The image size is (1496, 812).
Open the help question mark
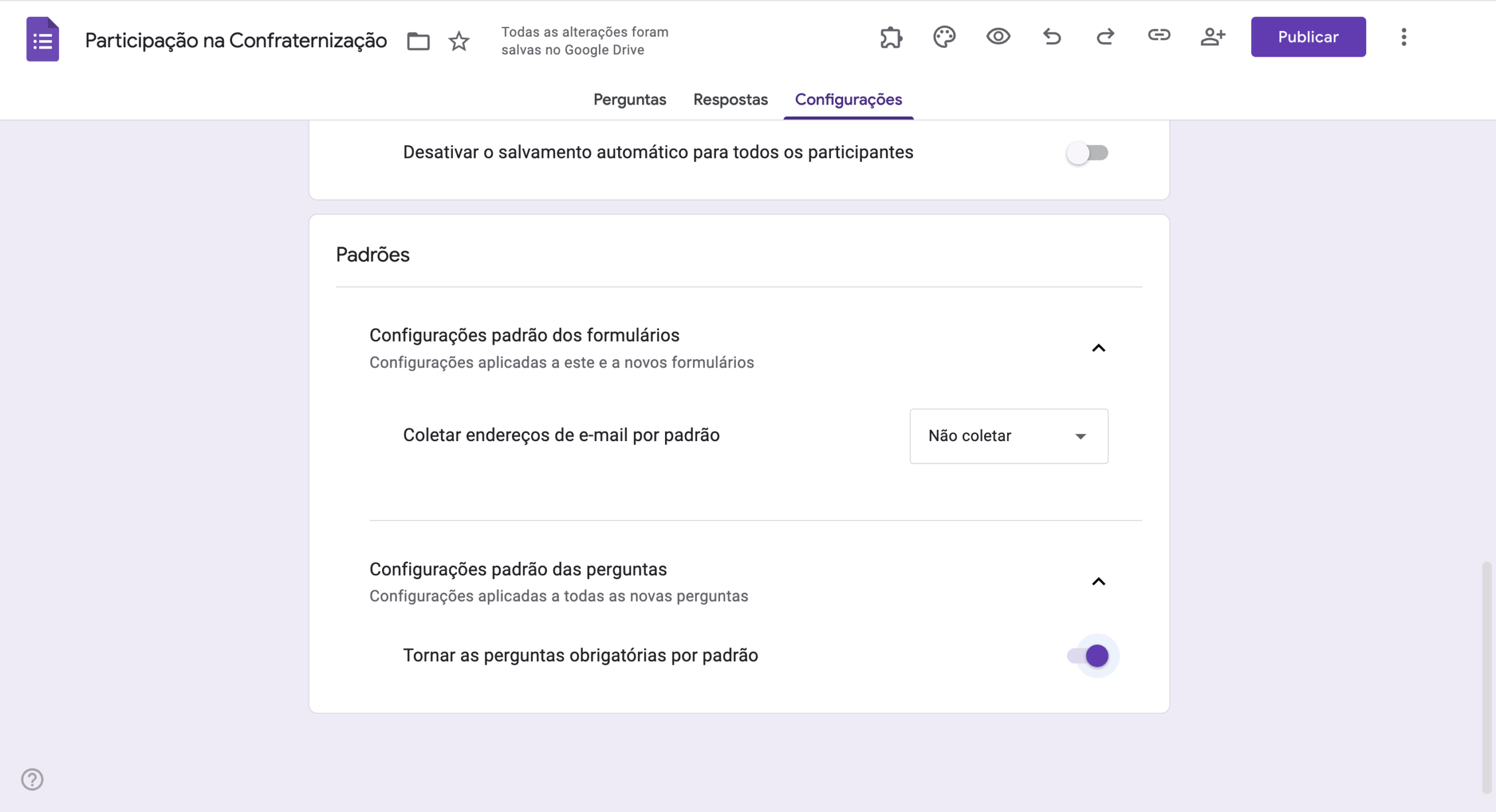[x=32, y=779]
